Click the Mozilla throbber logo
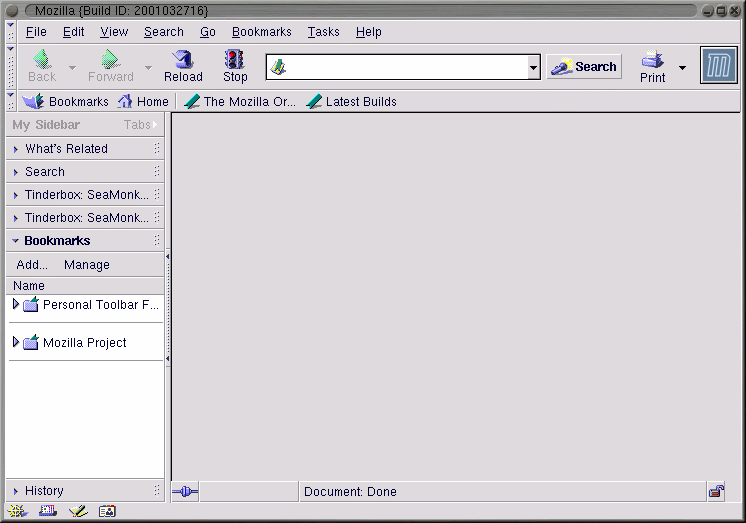 coord(718,66)
